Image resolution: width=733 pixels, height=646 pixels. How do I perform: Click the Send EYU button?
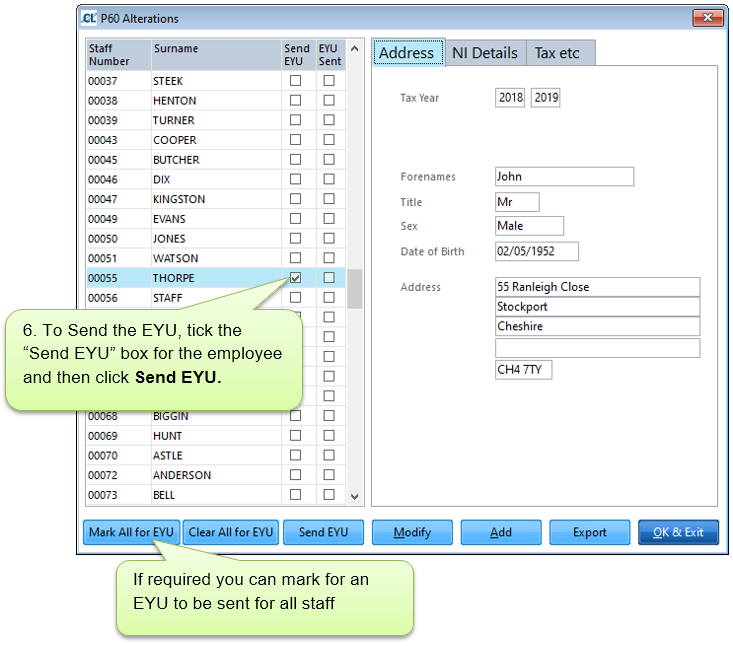coord(323,532)
